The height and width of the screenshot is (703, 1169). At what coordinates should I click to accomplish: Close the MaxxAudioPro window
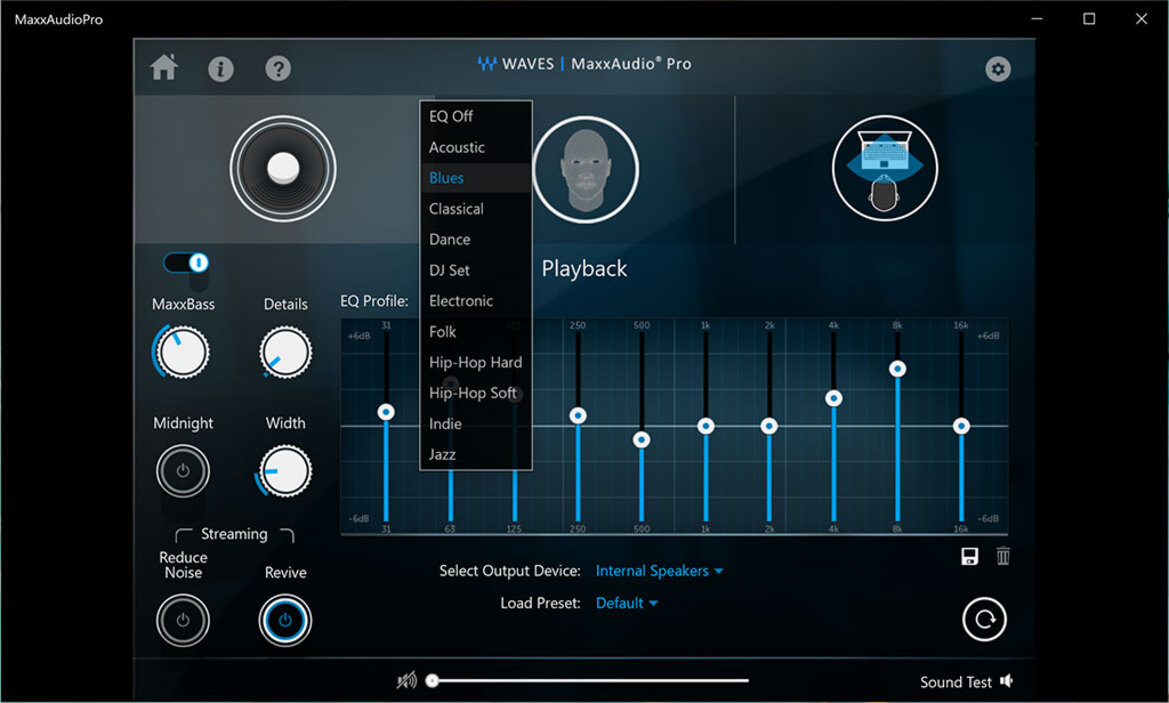point(1141,19)
